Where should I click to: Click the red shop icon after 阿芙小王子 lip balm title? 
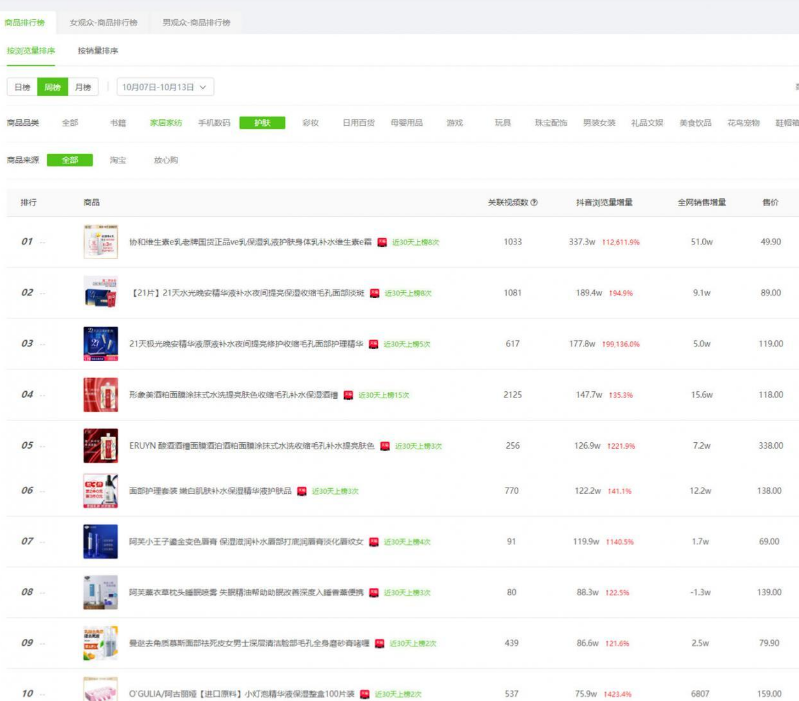click(374, 542)
